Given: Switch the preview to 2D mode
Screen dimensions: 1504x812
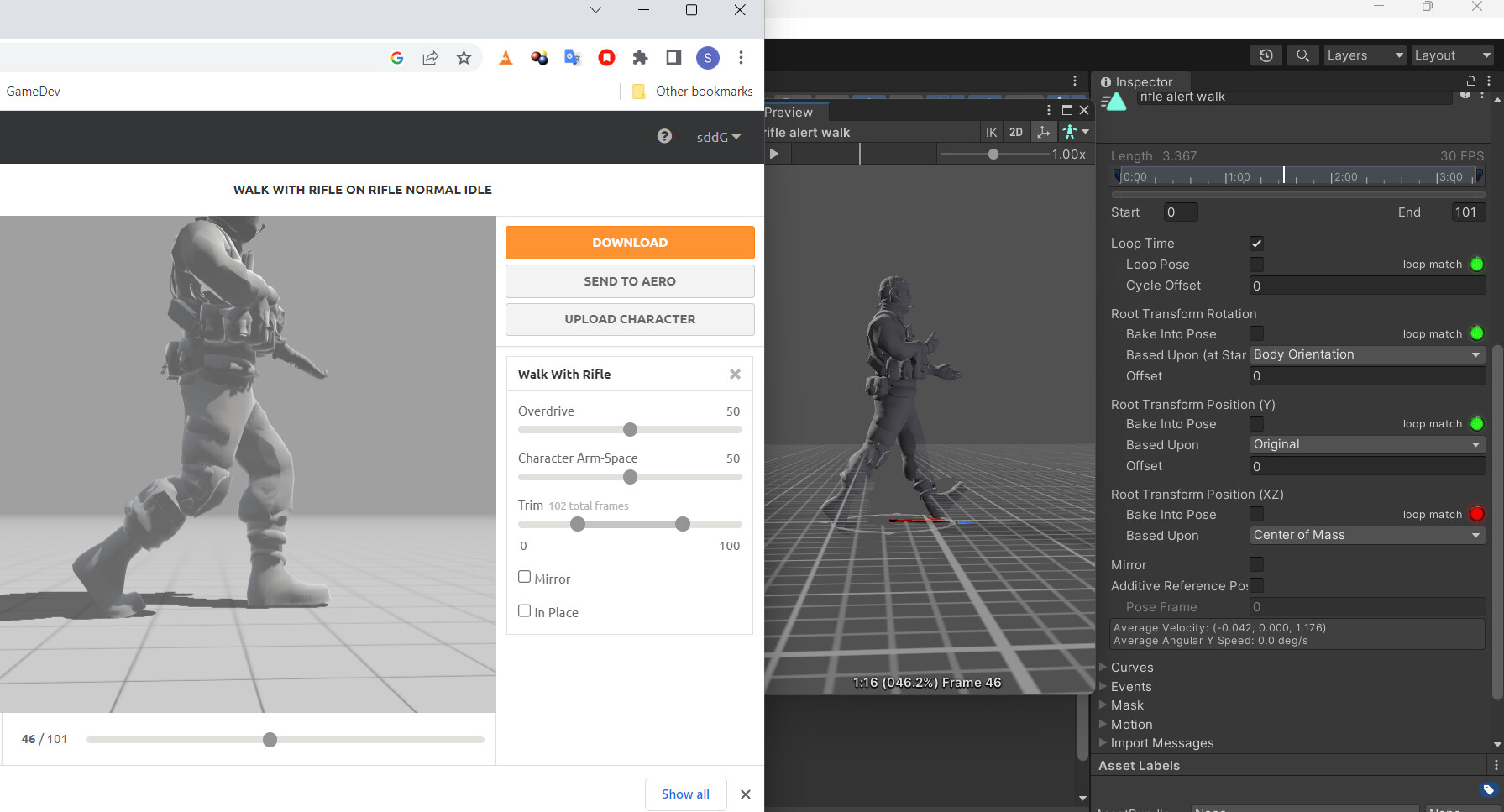Looking at the screenshot, I should pos(1016,132).
